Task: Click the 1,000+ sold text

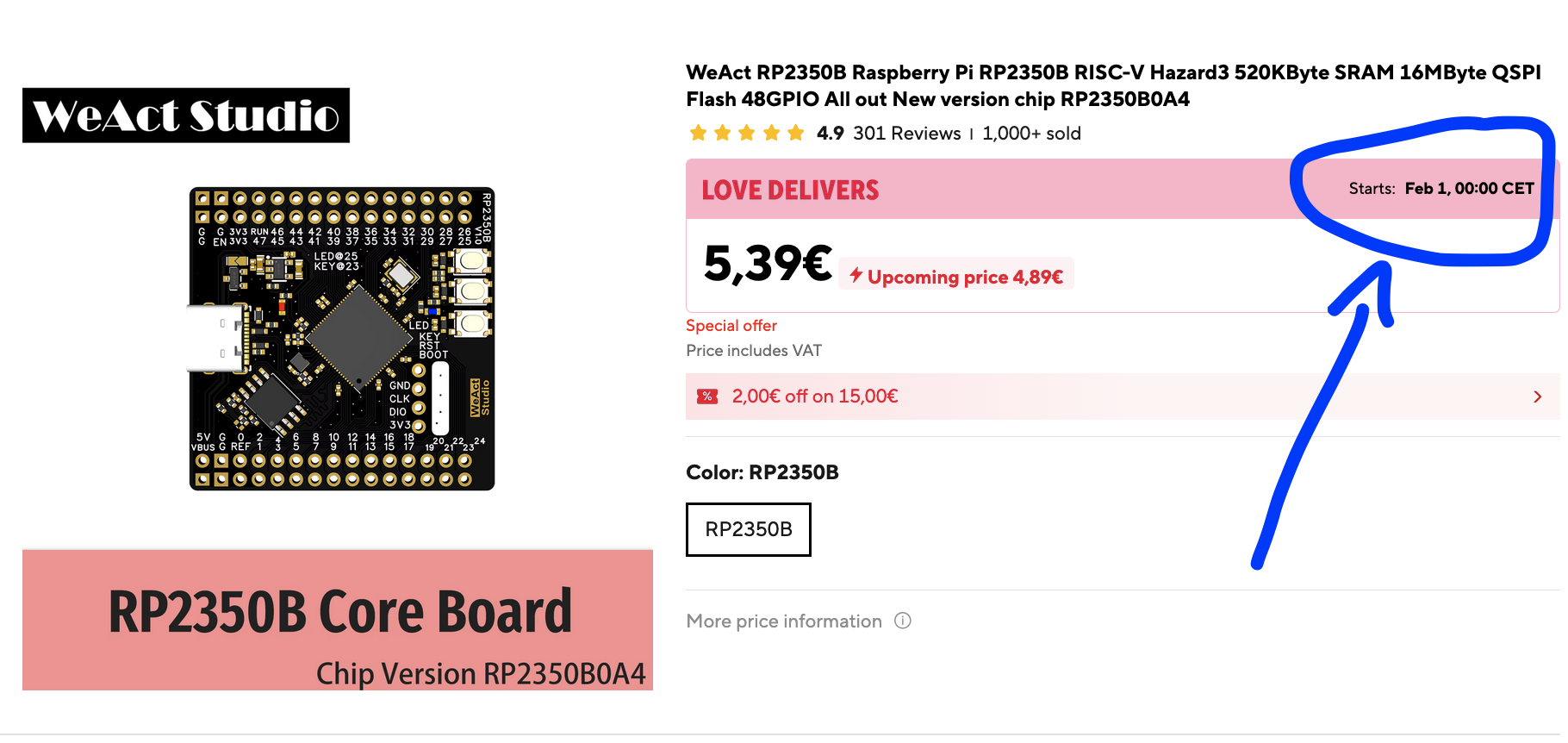Action: click(1031, 134)
